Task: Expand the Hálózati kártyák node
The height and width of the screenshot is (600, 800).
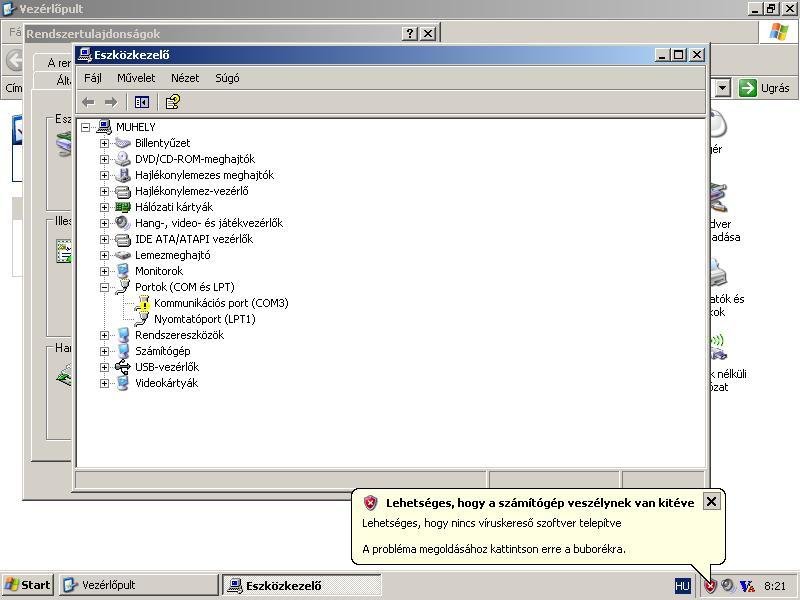Action: (104, 207)
